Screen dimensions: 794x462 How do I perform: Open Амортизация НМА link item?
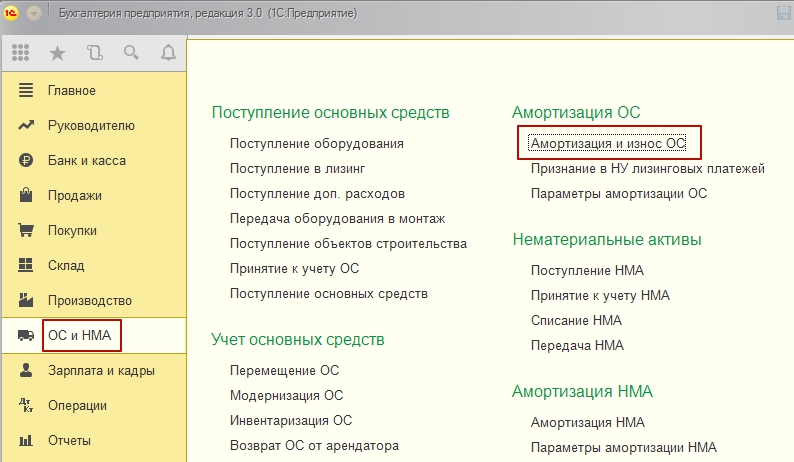coord(588,422)
